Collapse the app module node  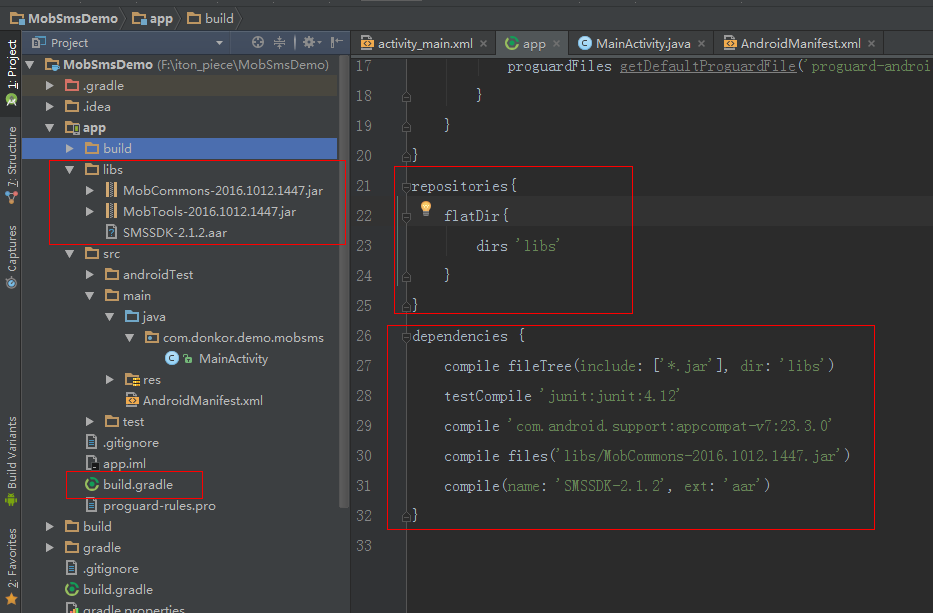click(50, 127)
